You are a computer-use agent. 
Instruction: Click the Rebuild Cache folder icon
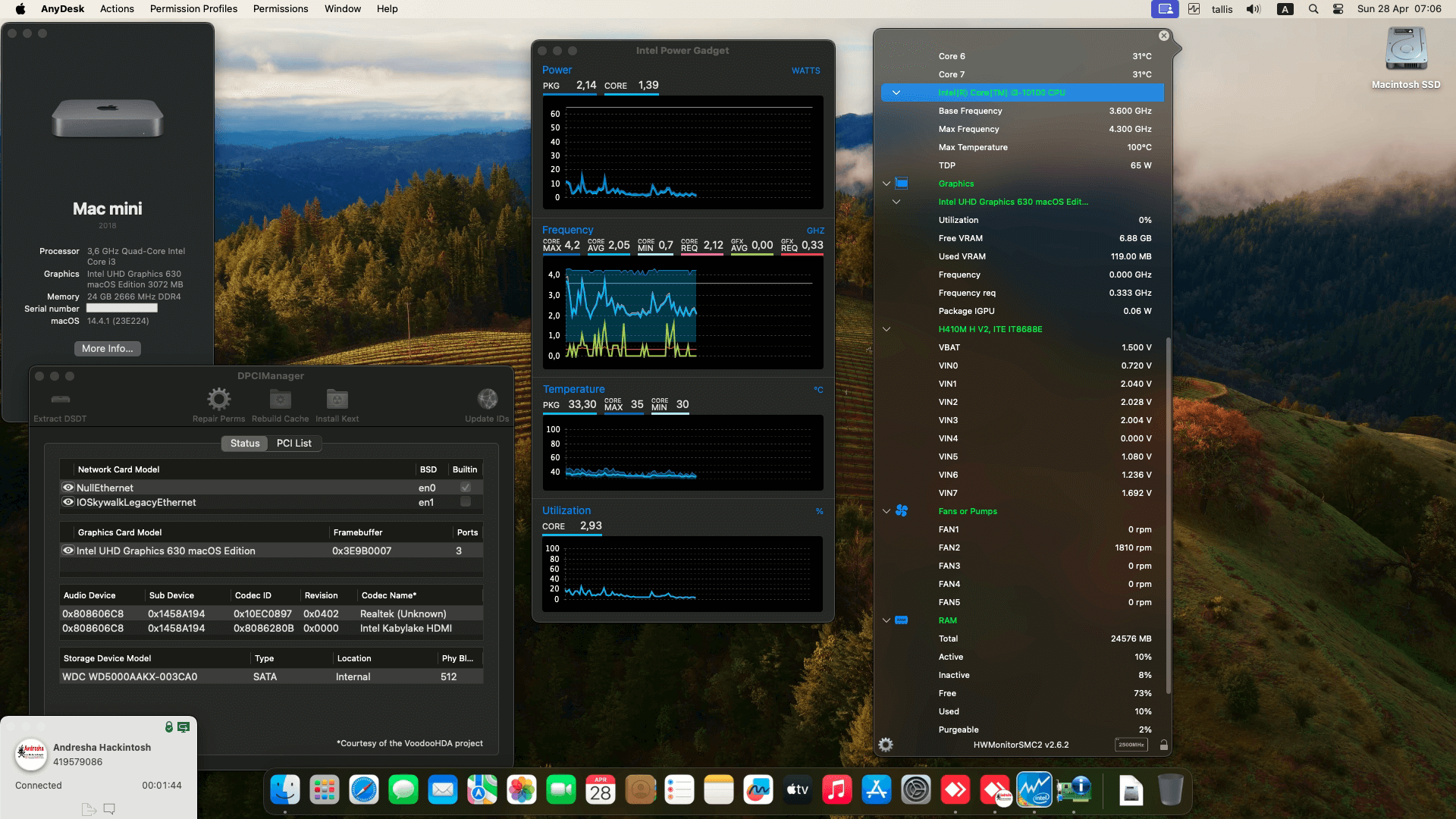coord(280,398)
